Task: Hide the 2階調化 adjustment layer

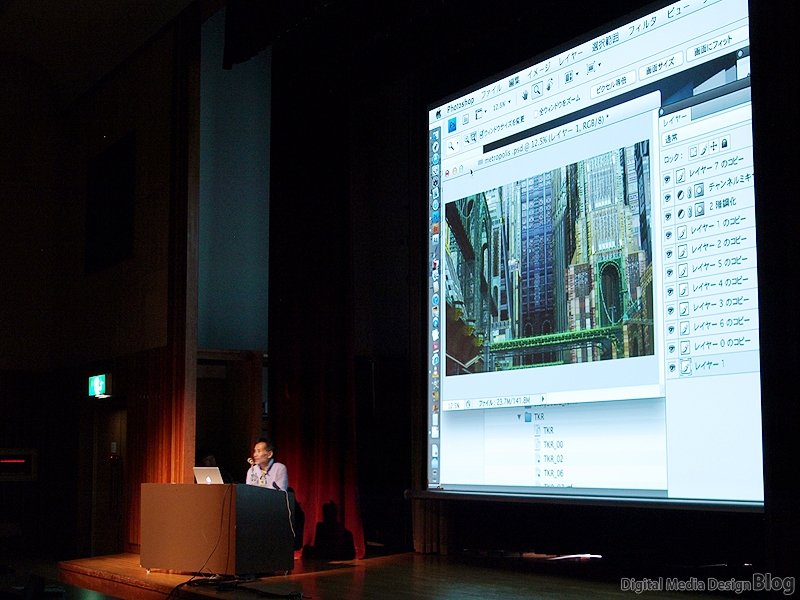Action: [668, 216]
